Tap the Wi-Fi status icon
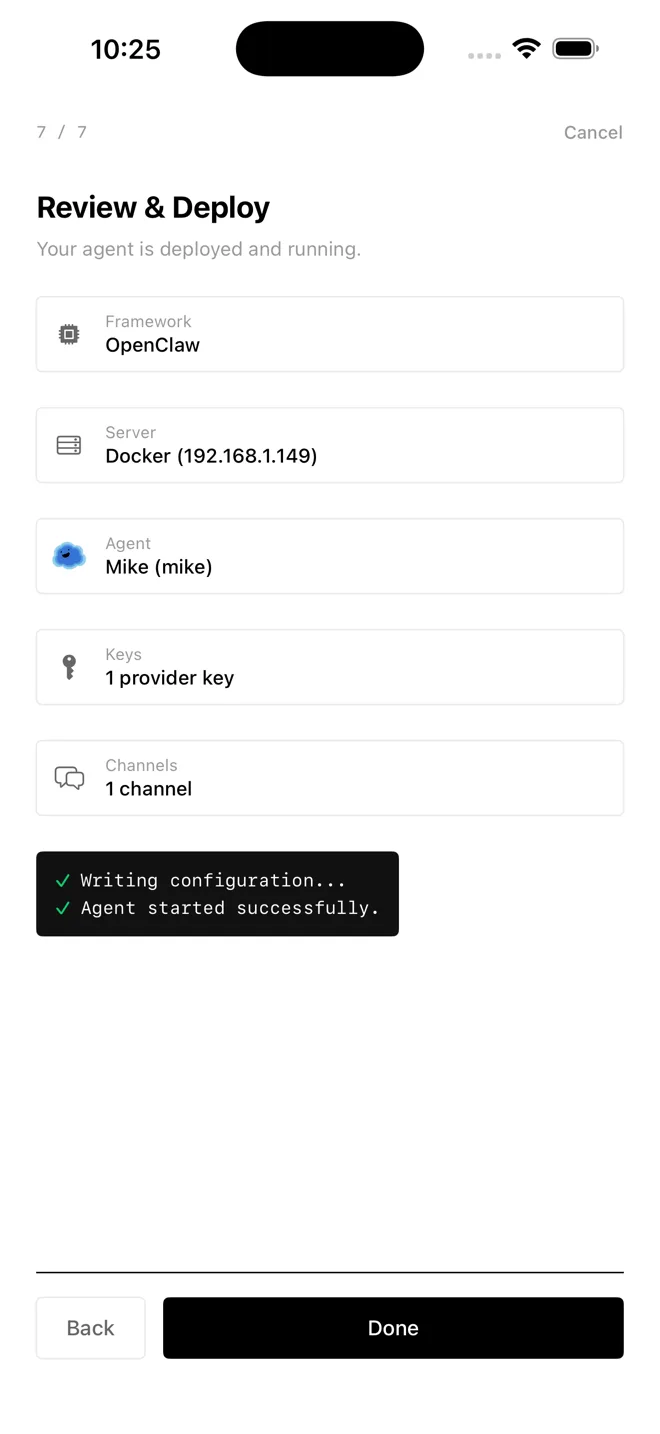The height and width of the screenshot is (1434, 660). (526, 48)
